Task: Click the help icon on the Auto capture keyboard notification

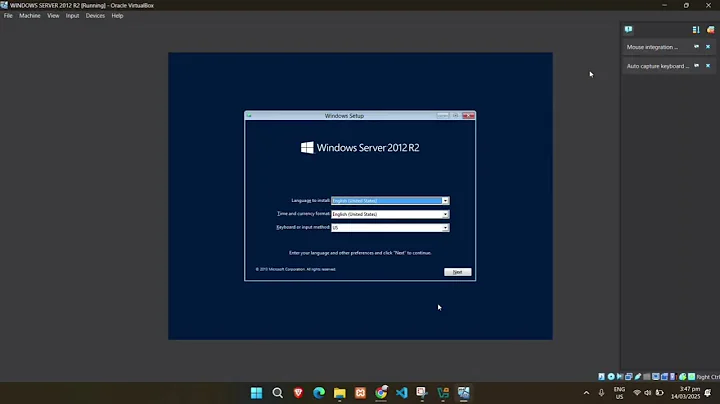Action: pyautogui.click(x=697, y=66)
